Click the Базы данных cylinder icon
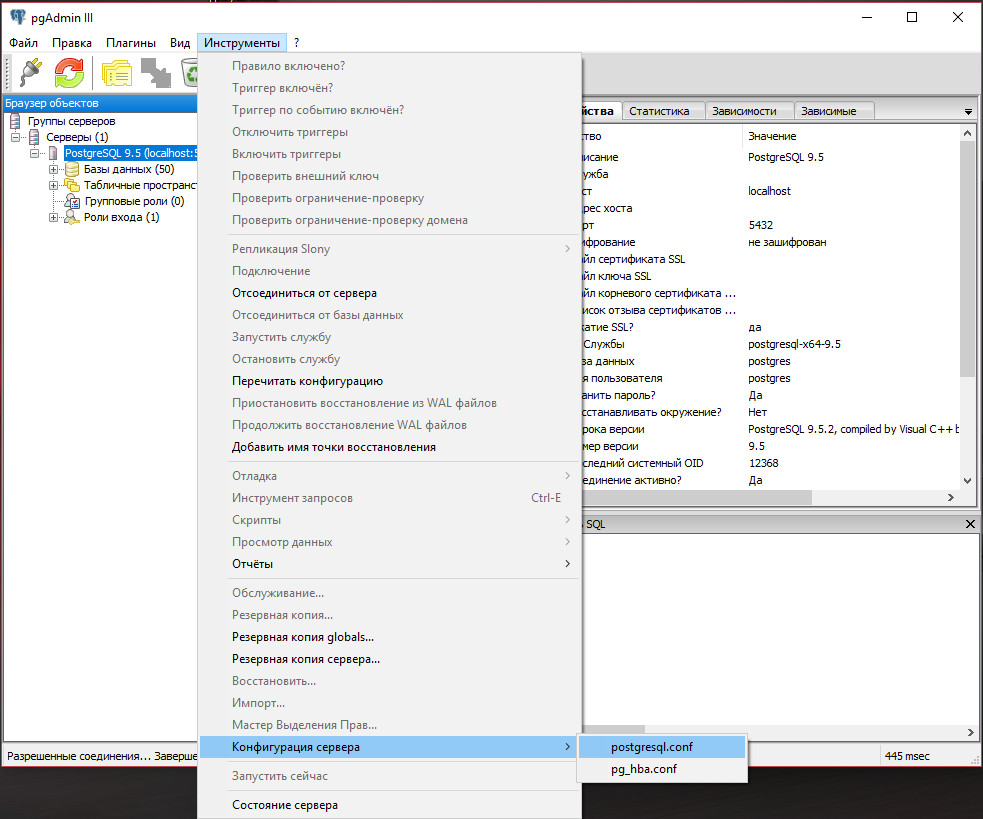This screenshot has width=983, height=819. point(72,170)
